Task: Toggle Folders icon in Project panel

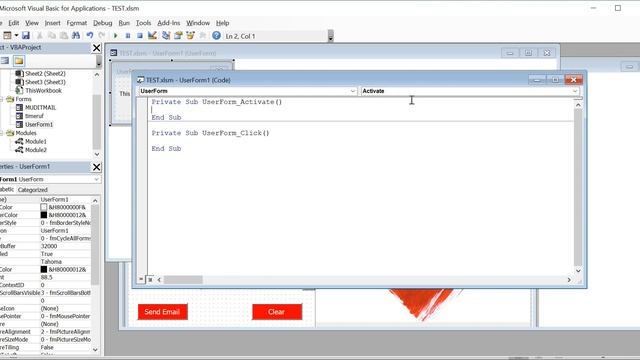Action: (x=19, y=61)
